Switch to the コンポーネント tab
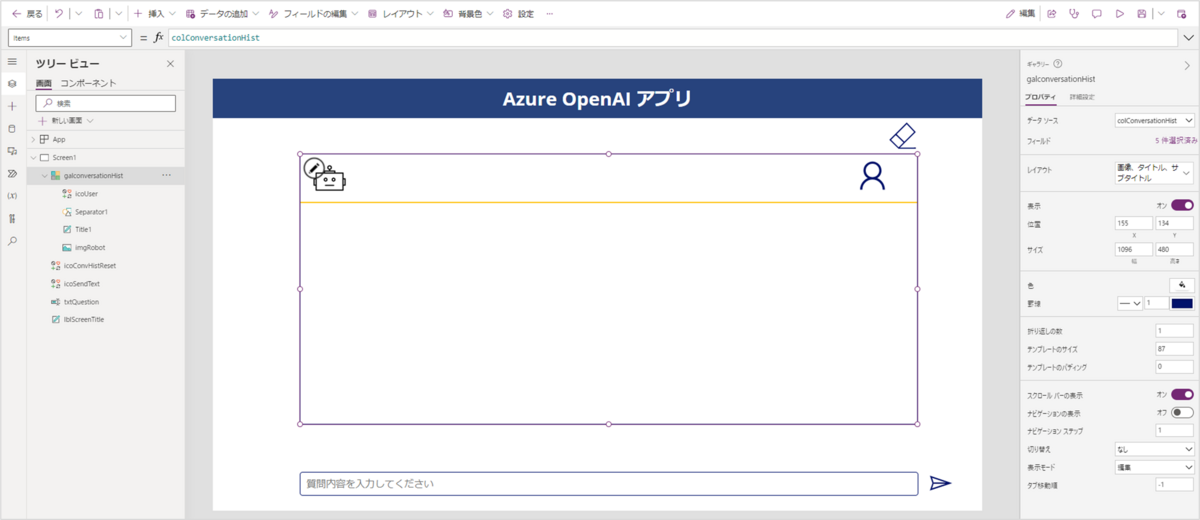Screen dimensions: 1200x520 point(89,84)
